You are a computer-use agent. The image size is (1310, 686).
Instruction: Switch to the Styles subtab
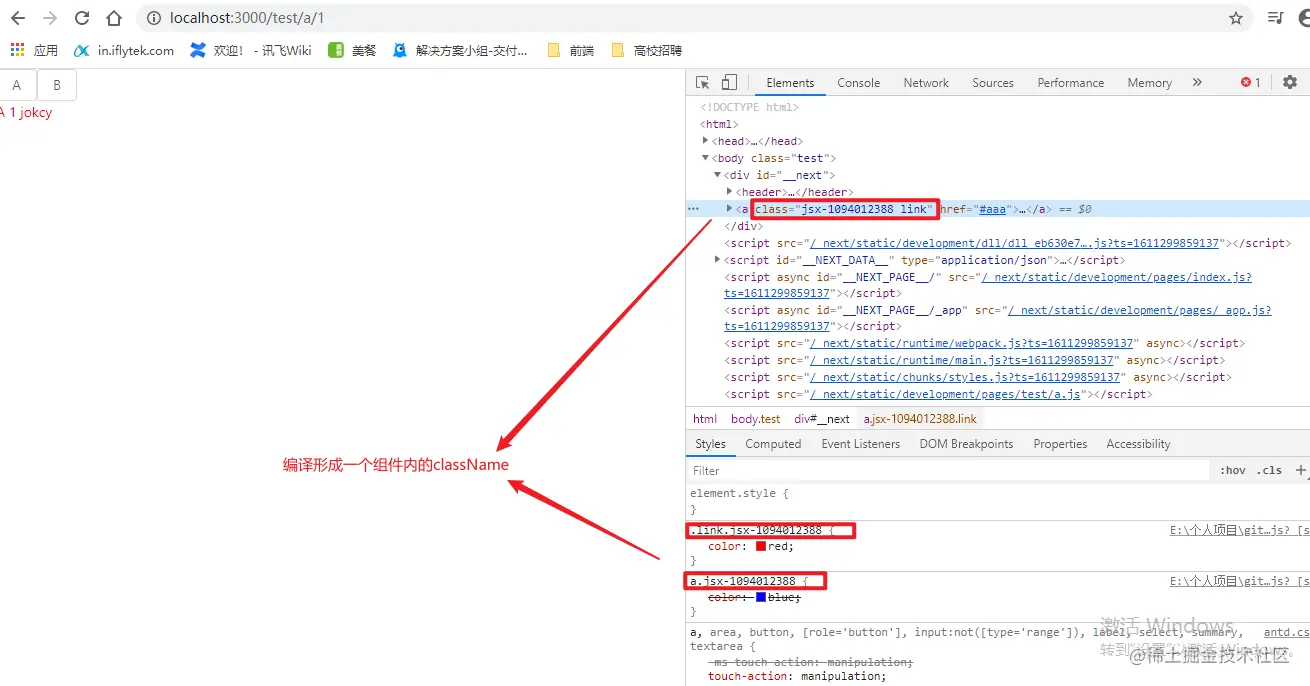tap(710, 444)
